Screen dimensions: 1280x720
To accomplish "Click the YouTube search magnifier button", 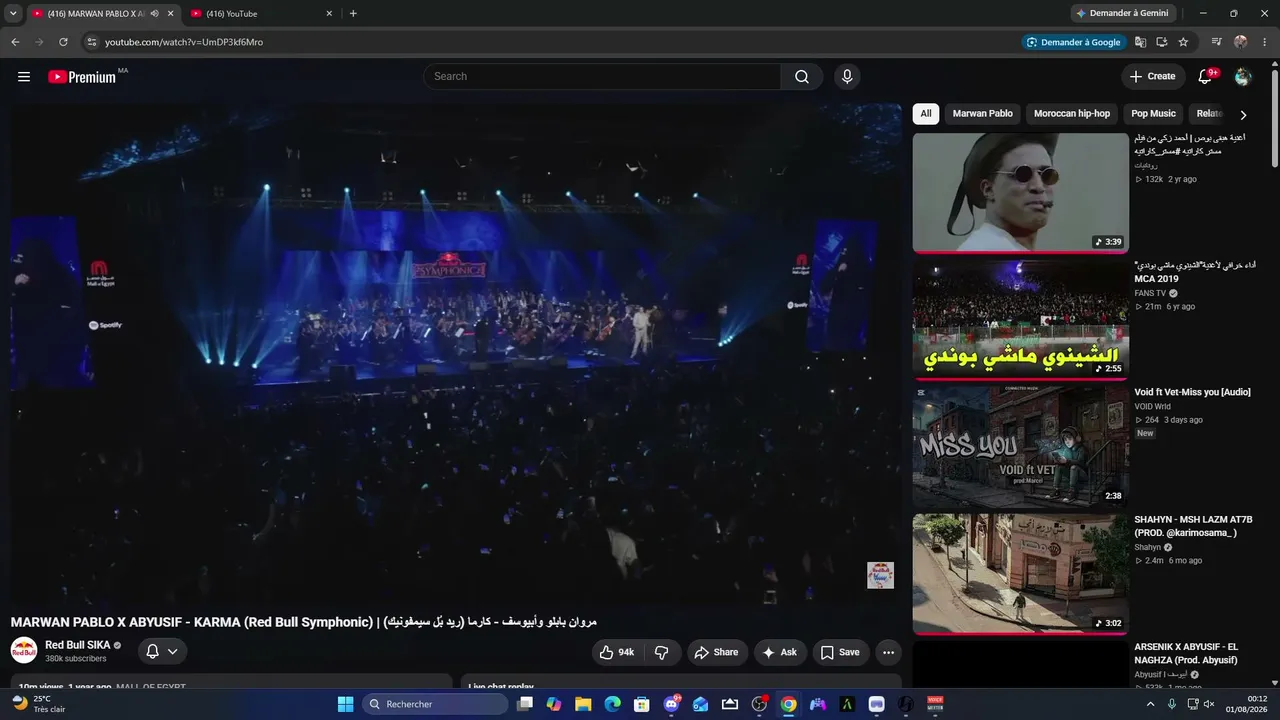I will tap(802, 77).
